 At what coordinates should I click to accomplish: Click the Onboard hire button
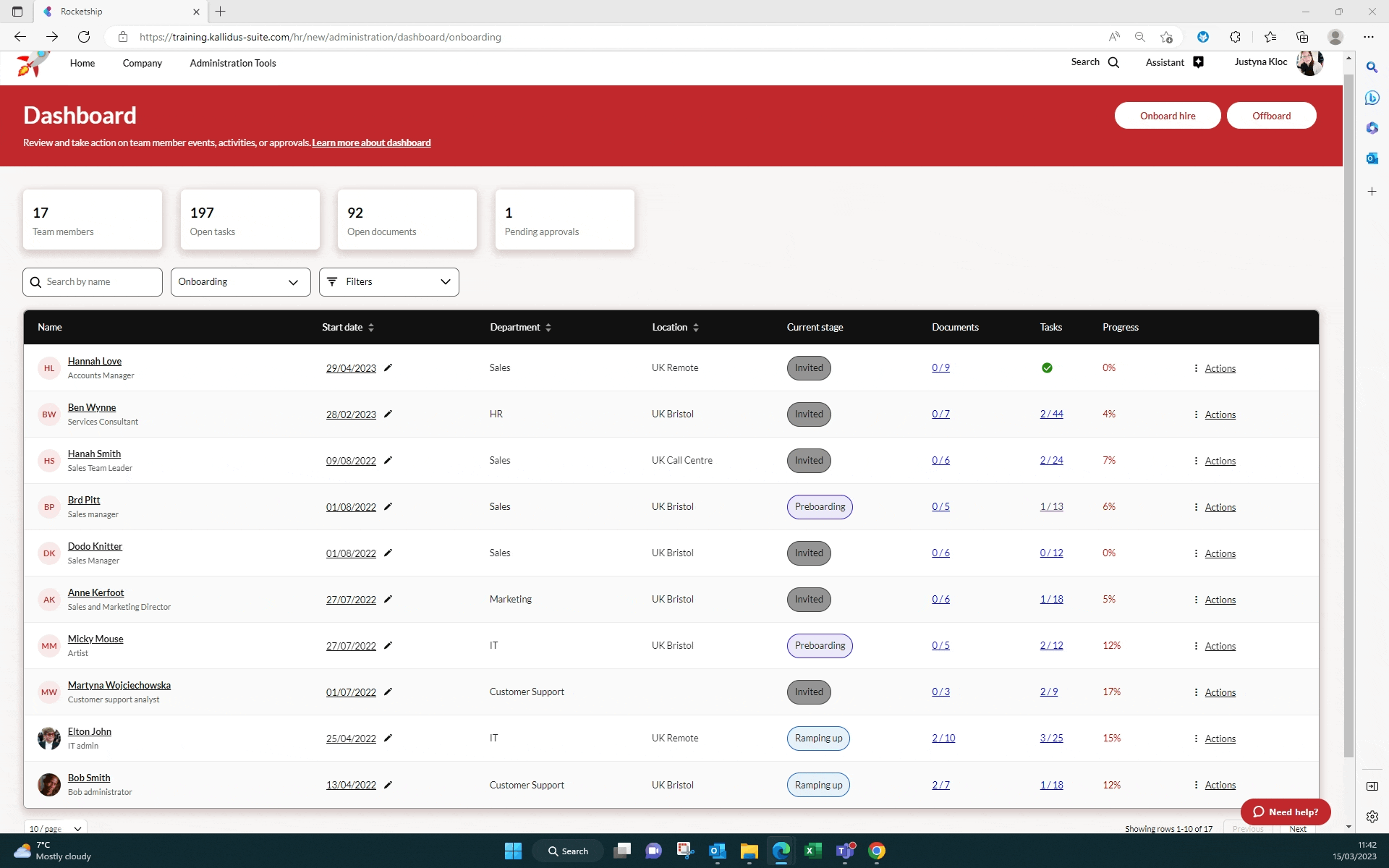(1167, 116)
